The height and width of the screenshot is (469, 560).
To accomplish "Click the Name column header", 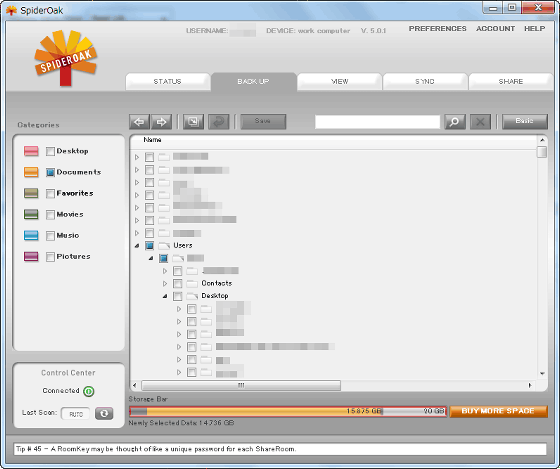I will coord(152,140).
